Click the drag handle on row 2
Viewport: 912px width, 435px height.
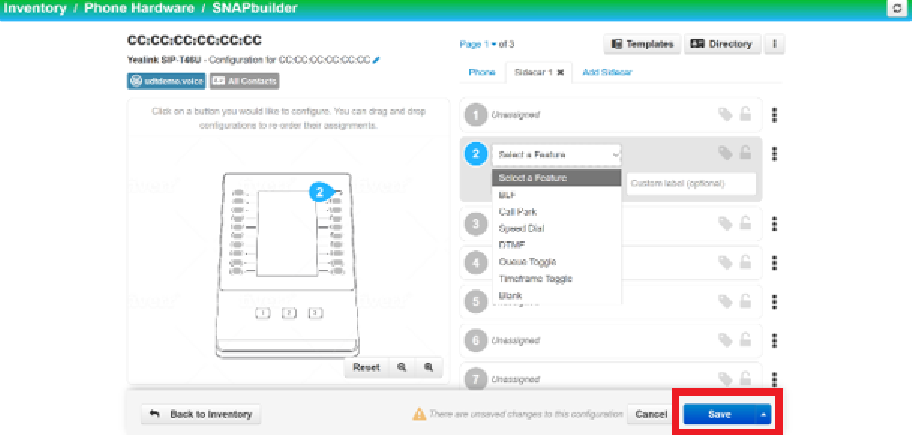pos(774,154)
